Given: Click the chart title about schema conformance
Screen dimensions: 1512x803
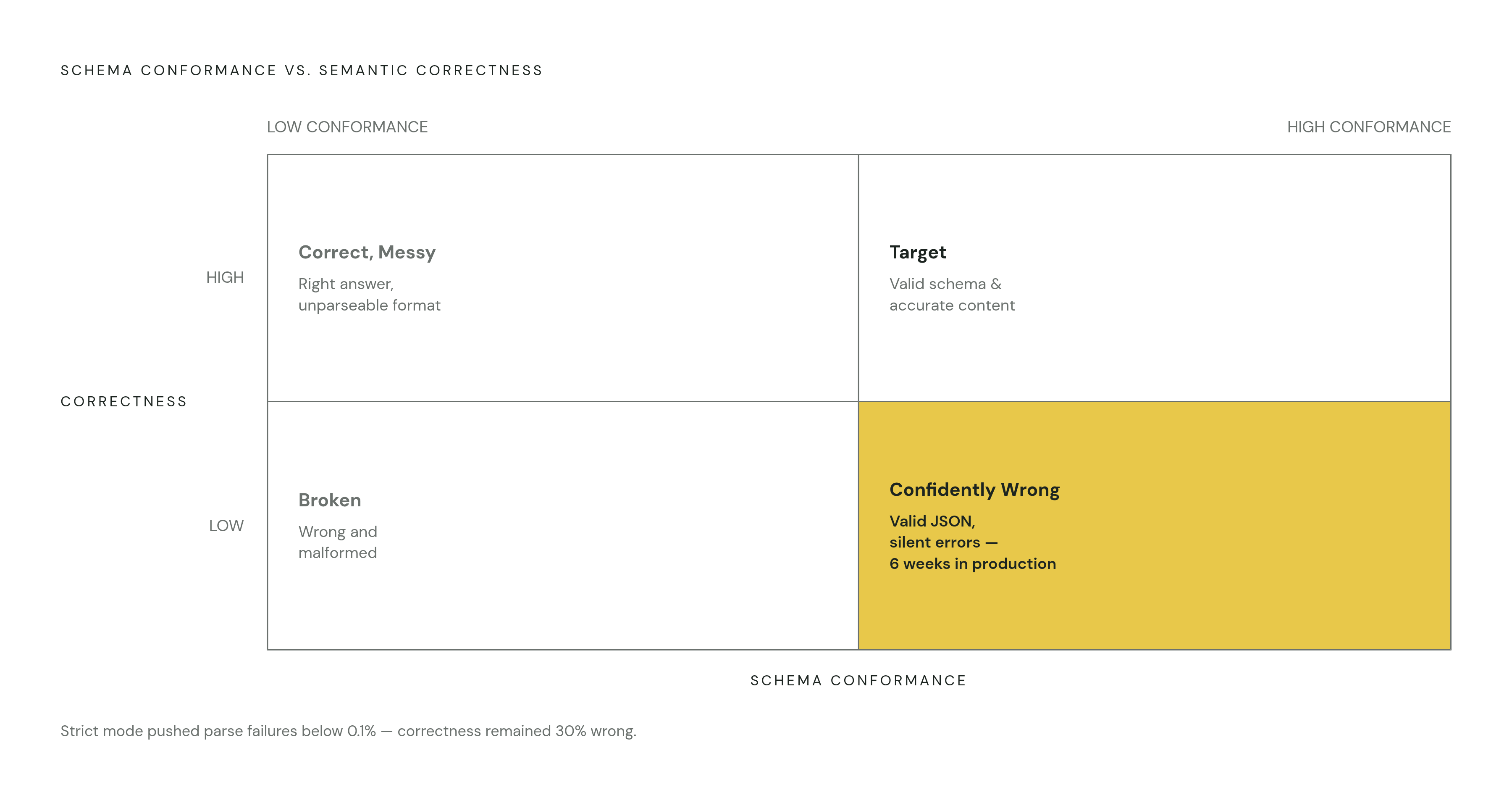Looking at the screenshot, I should (x=302, y=71).
